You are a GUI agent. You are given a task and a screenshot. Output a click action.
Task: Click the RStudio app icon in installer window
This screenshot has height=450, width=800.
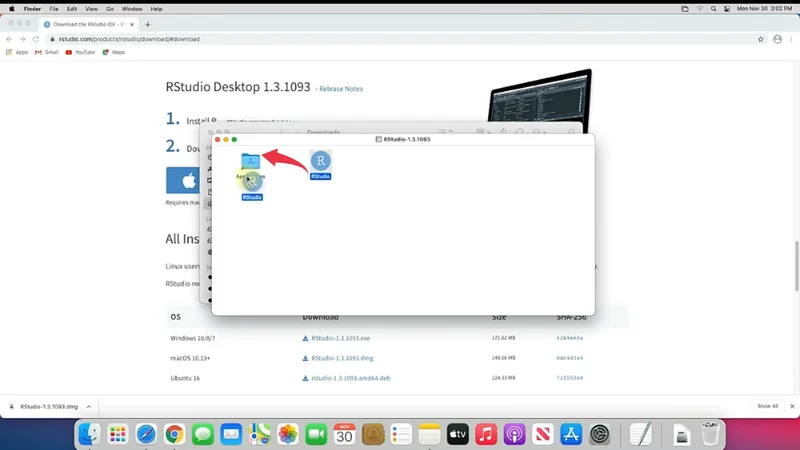tap(320, 161)
